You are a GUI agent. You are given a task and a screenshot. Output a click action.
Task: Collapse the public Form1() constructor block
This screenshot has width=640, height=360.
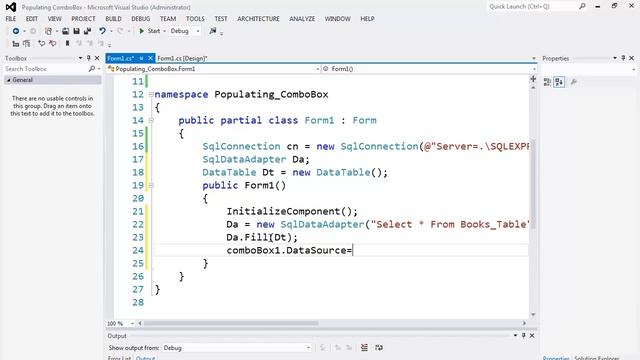click(x=151, y=185)
